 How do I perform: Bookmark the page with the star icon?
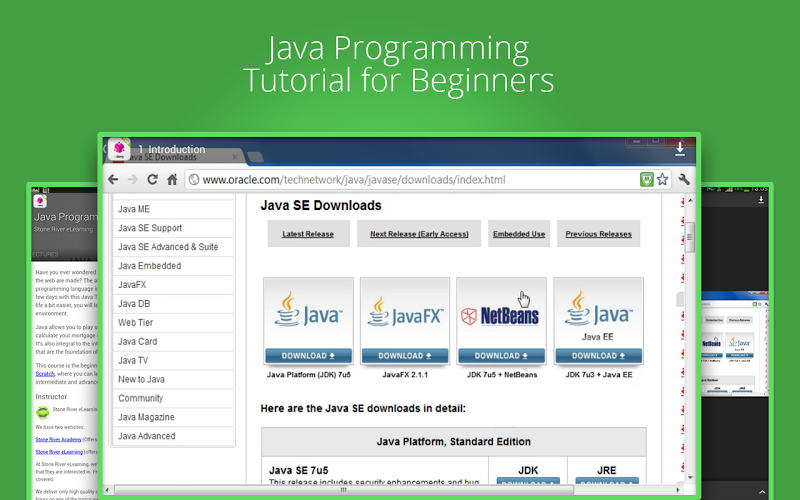(x=662, y=180)
